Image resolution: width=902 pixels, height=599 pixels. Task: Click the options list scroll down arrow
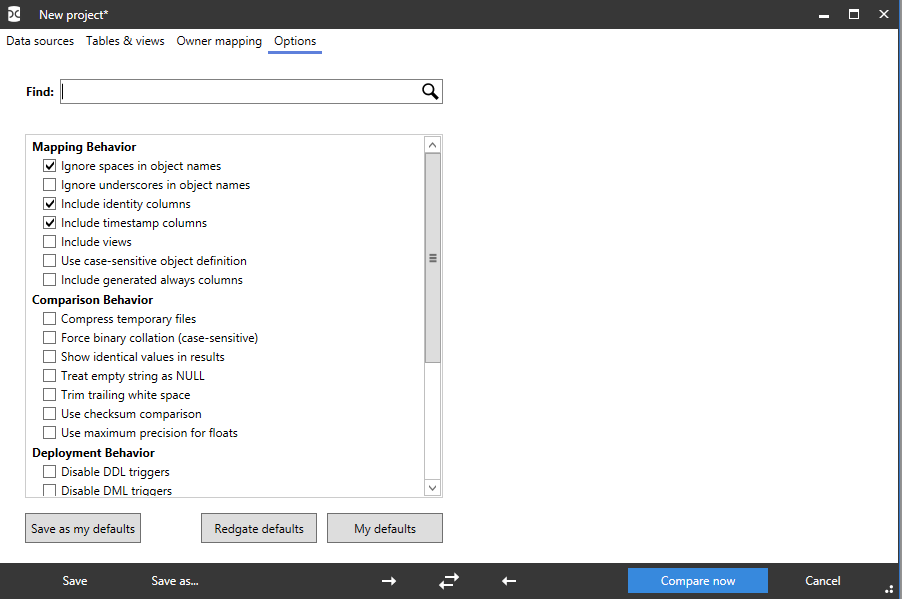pyautogui.click(x=433, y=488)
